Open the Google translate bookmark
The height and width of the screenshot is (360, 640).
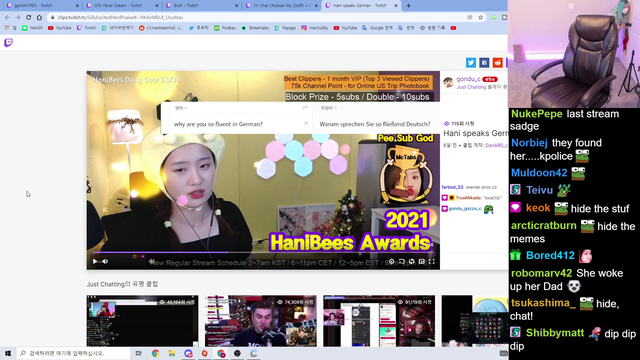377,28
